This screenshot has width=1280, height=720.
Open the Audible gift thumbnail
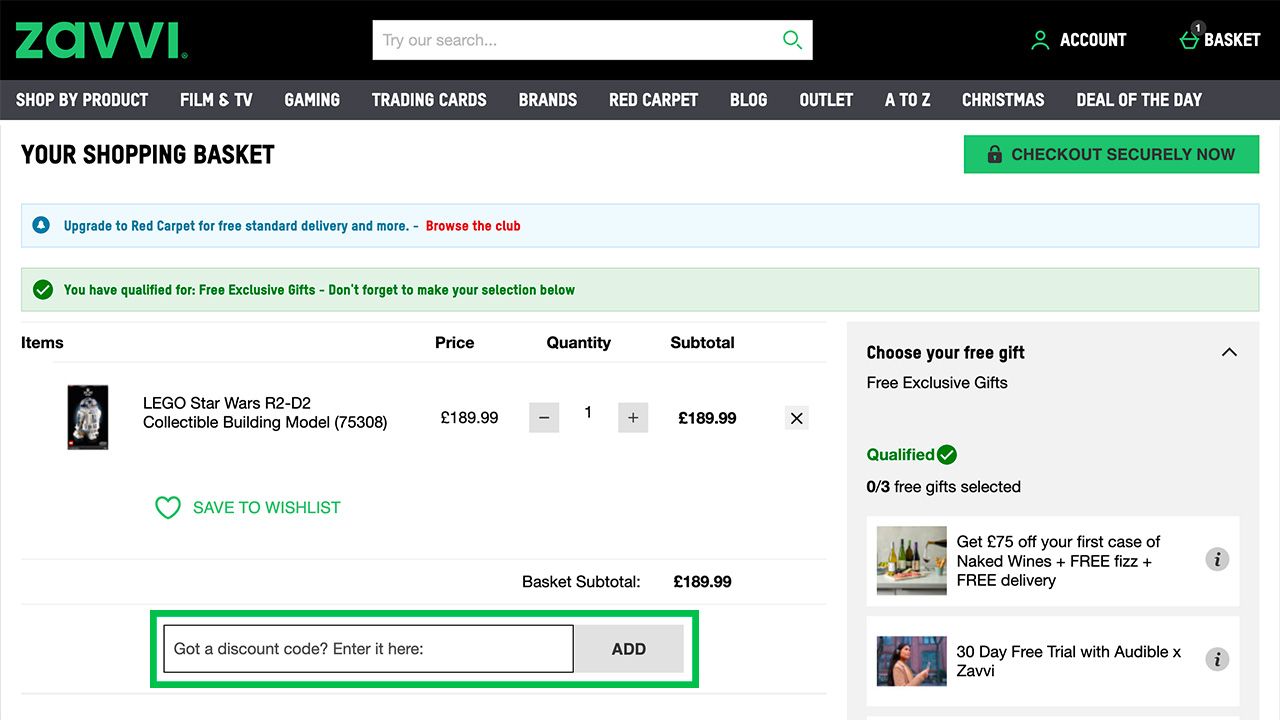[911, 661]
